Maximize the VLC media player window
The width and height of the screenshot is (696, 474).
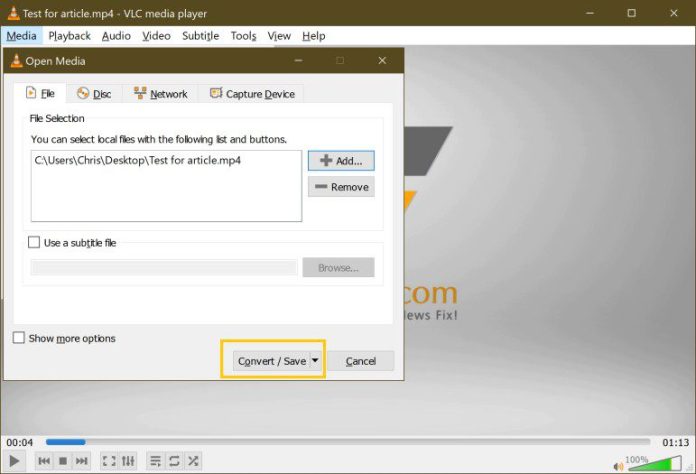[631, 13]
